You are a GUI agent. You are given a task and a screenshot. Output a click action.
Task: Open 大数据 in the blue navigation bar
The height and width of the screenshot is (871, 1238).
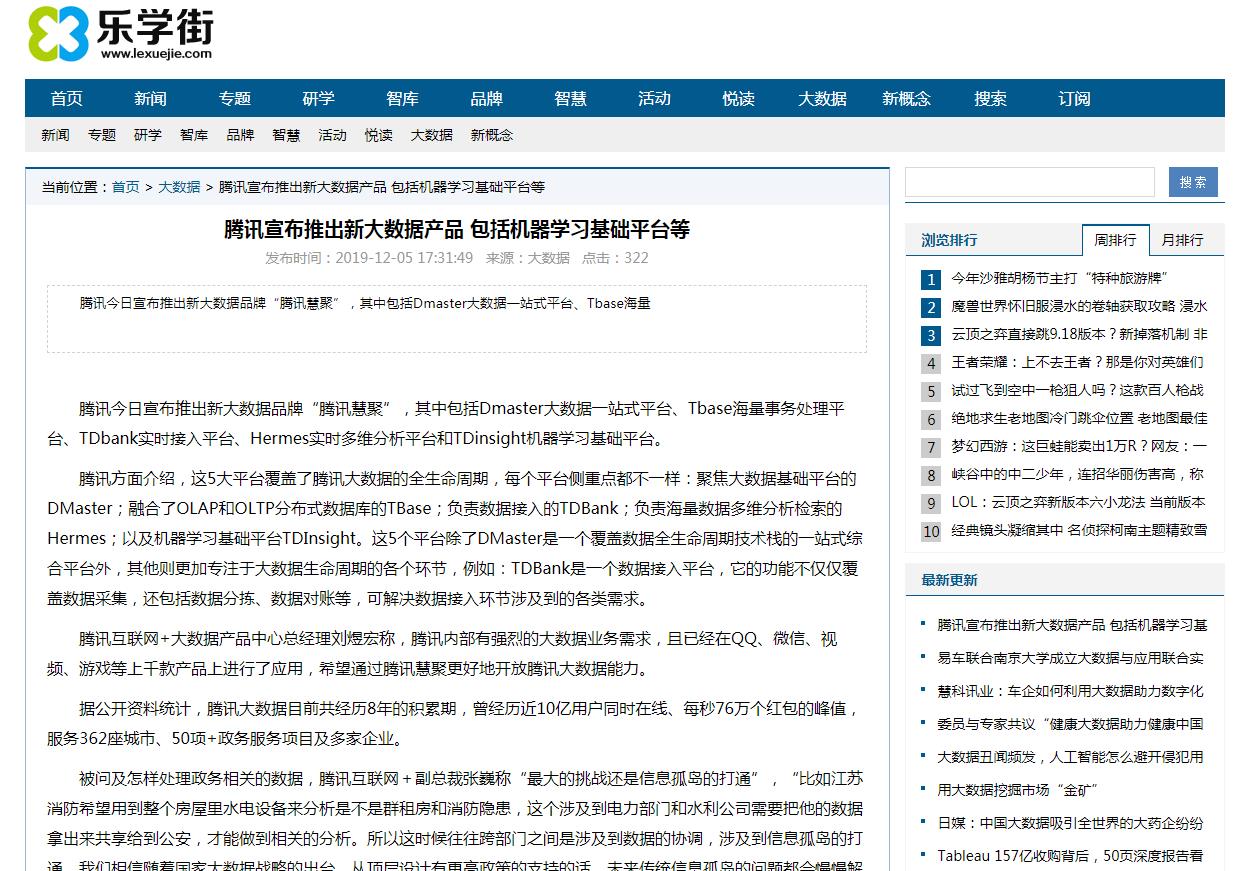coord(823,99)
